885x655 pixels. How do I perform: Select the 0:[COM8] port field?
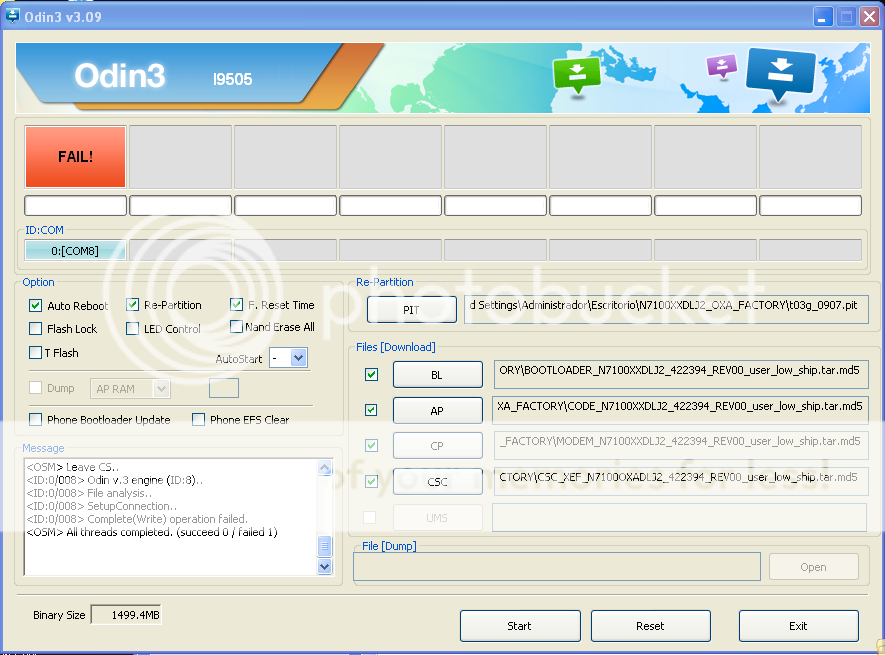[x=75, y=251]
